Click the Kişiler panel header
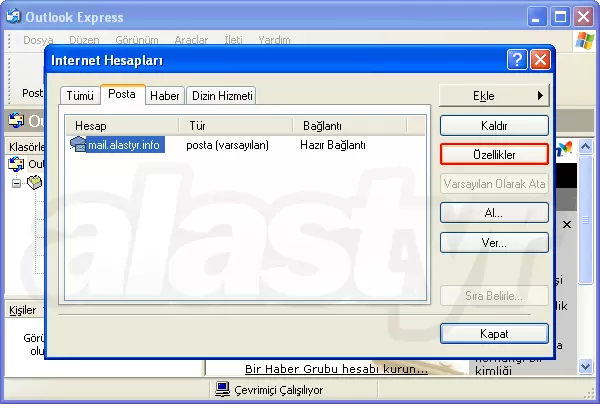This screenshot has width=600, height=417. tap(24, 309)
